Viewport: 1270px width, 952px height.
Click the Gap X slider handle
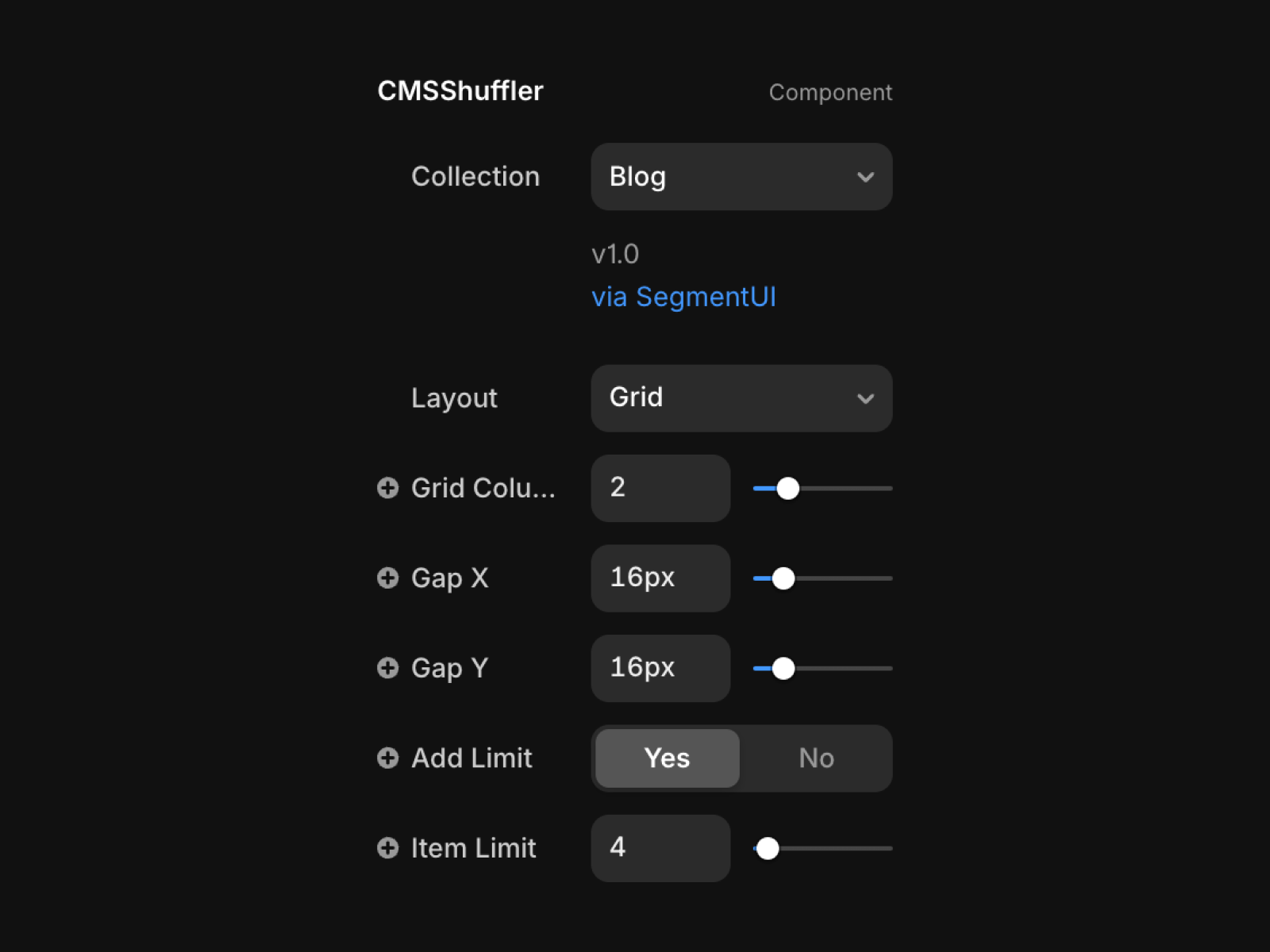783,578
